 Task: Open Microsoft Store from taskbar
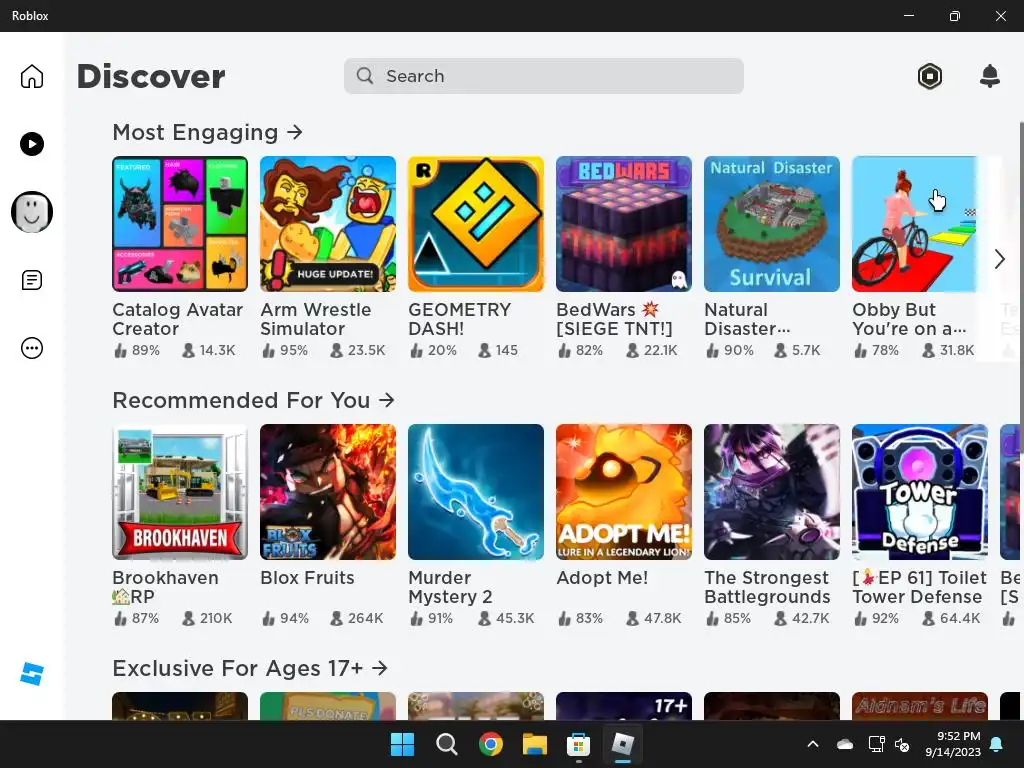point(579,744)
